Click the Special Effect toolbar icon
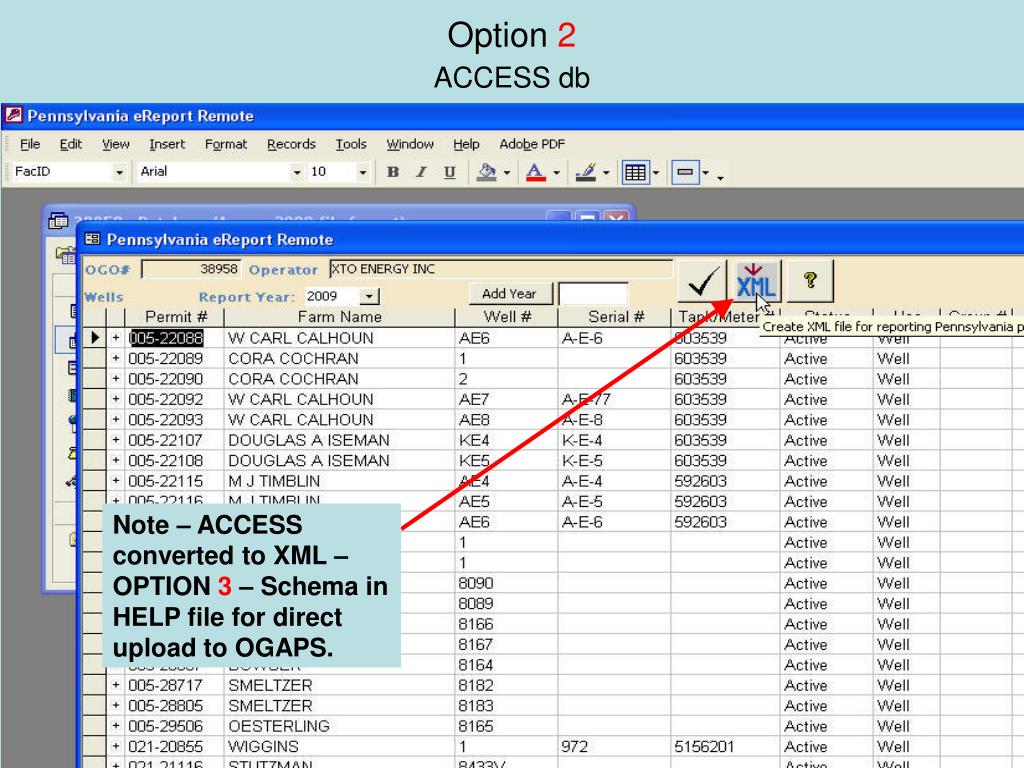This screenshot has height=768, width=1024. click(685, 172)
